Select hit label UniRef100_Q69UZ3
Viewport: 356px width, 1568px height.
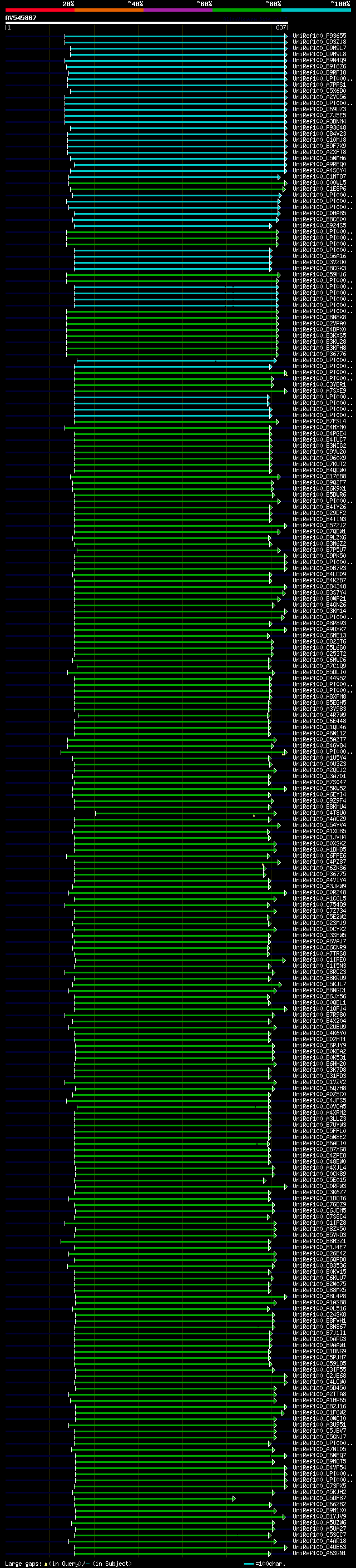point(319,109)
